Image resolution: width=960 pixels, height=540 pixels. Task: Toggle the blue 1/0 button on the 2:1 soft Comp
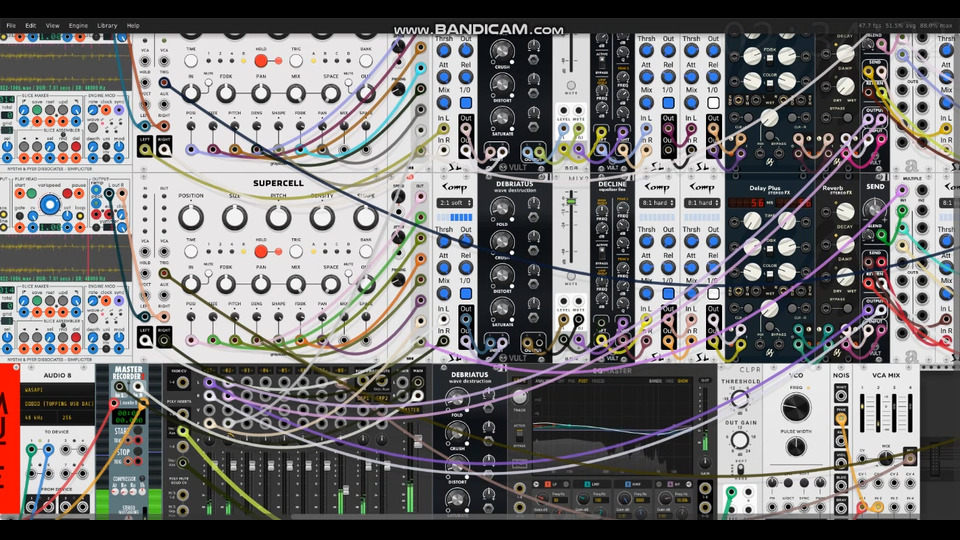465,294
